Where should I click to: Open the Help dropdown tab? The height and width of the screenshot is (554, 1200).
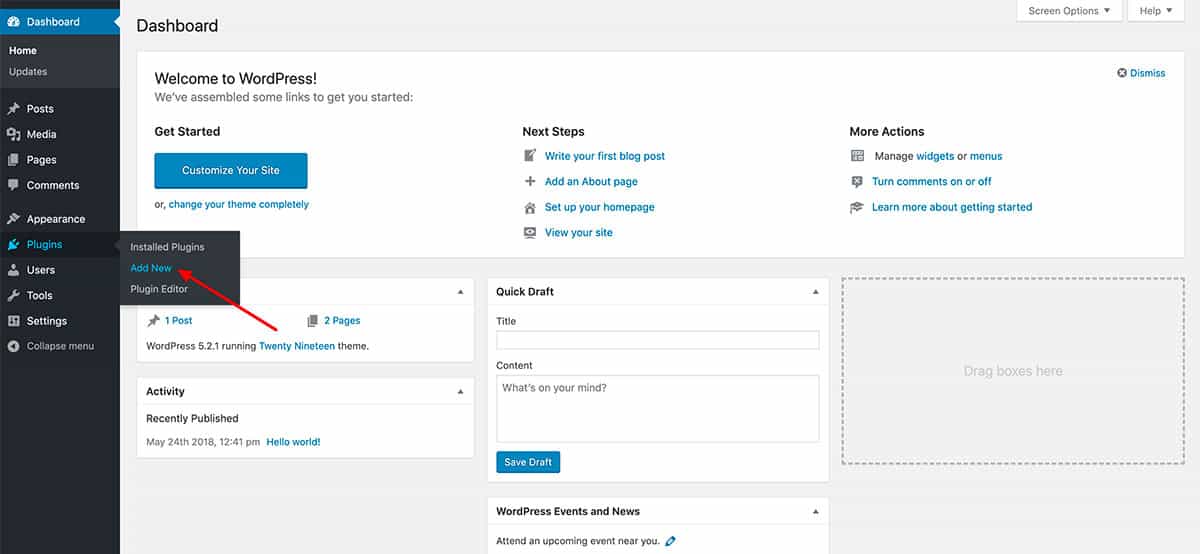coord(1156,11)
